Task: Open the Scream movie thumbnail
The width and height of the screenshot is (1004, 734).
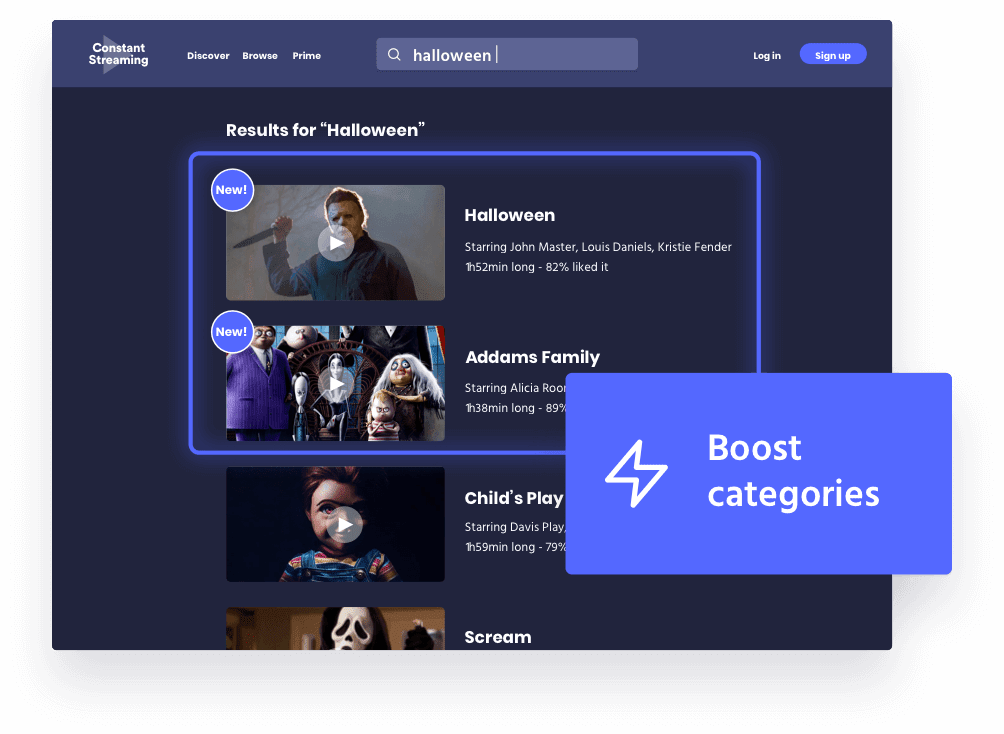Action: pyautogui.click(x=336, y=628)
